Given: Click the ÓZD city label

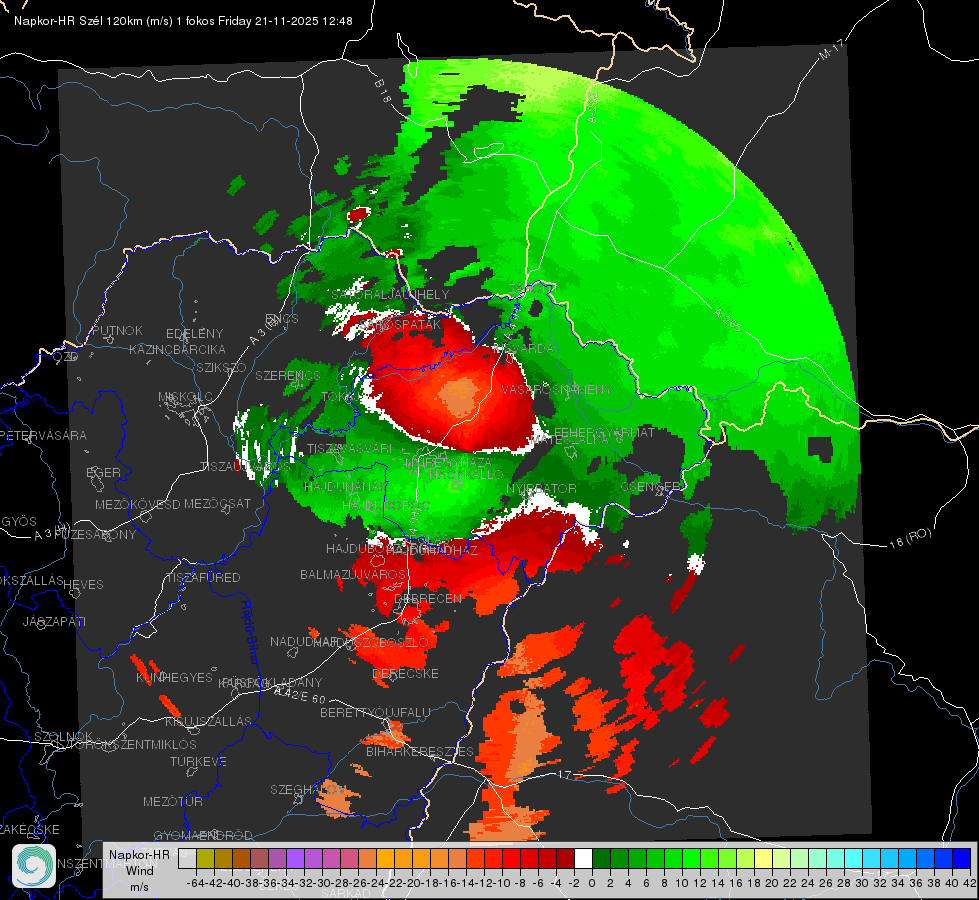Looking at the screenshot, I should 66,357.
